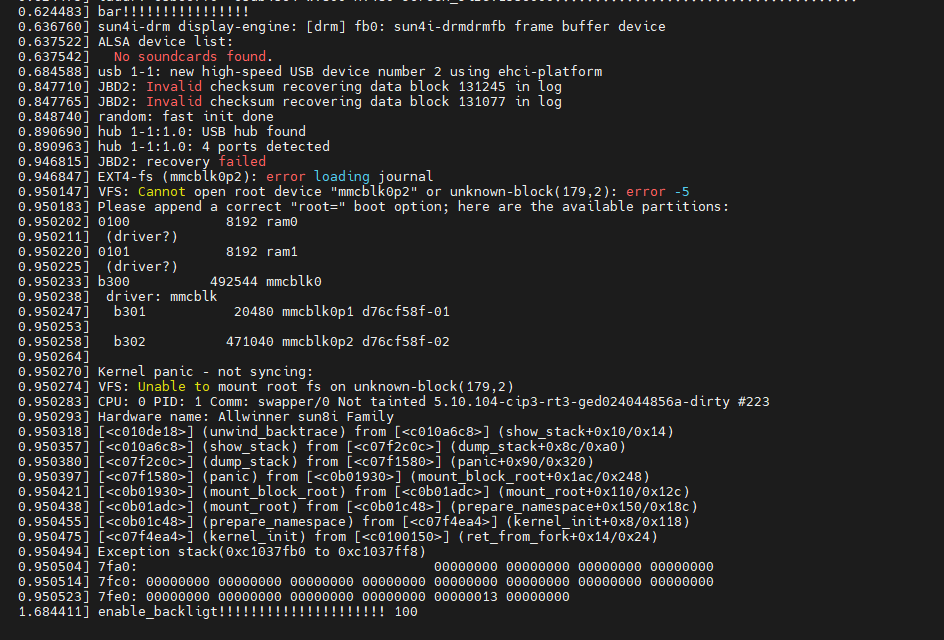Click the yellow "Cannot" word in VFS line

[162, 192]
